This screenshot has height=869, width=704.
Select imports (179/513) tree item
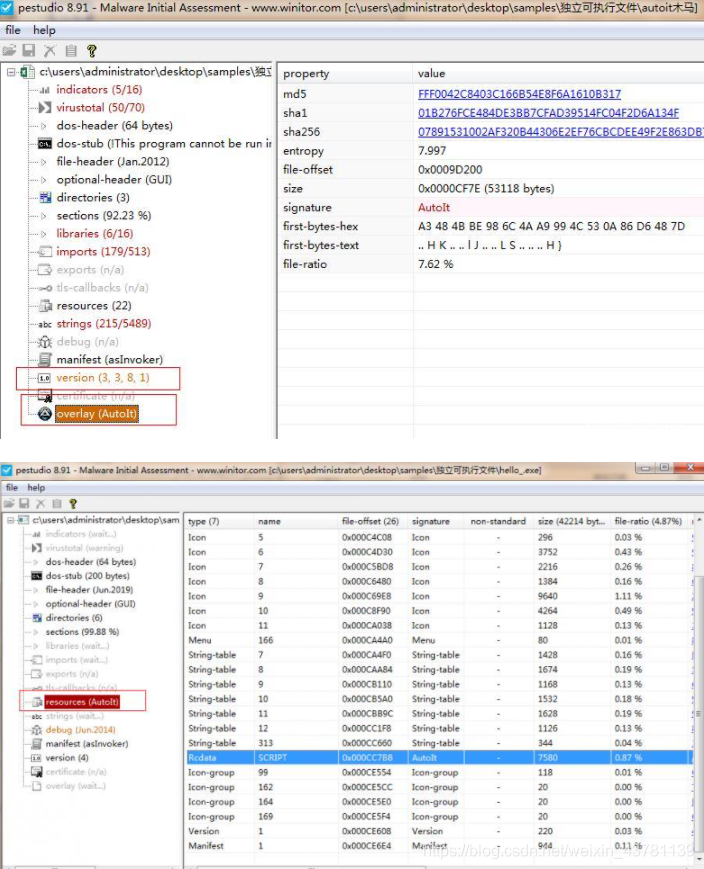(103, 252)
